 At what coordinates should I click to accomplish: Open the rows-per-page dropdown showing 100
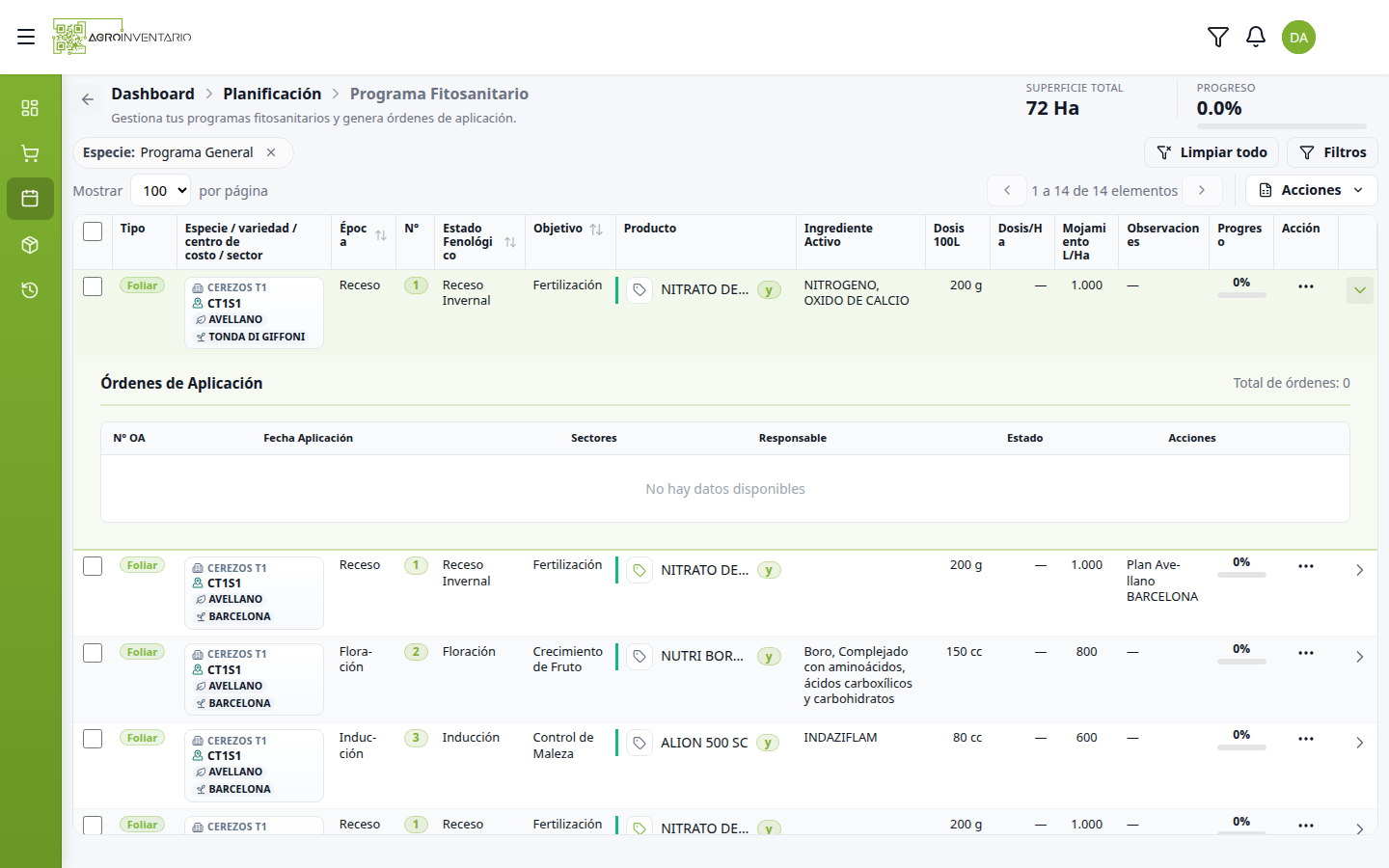click(160, 191)
